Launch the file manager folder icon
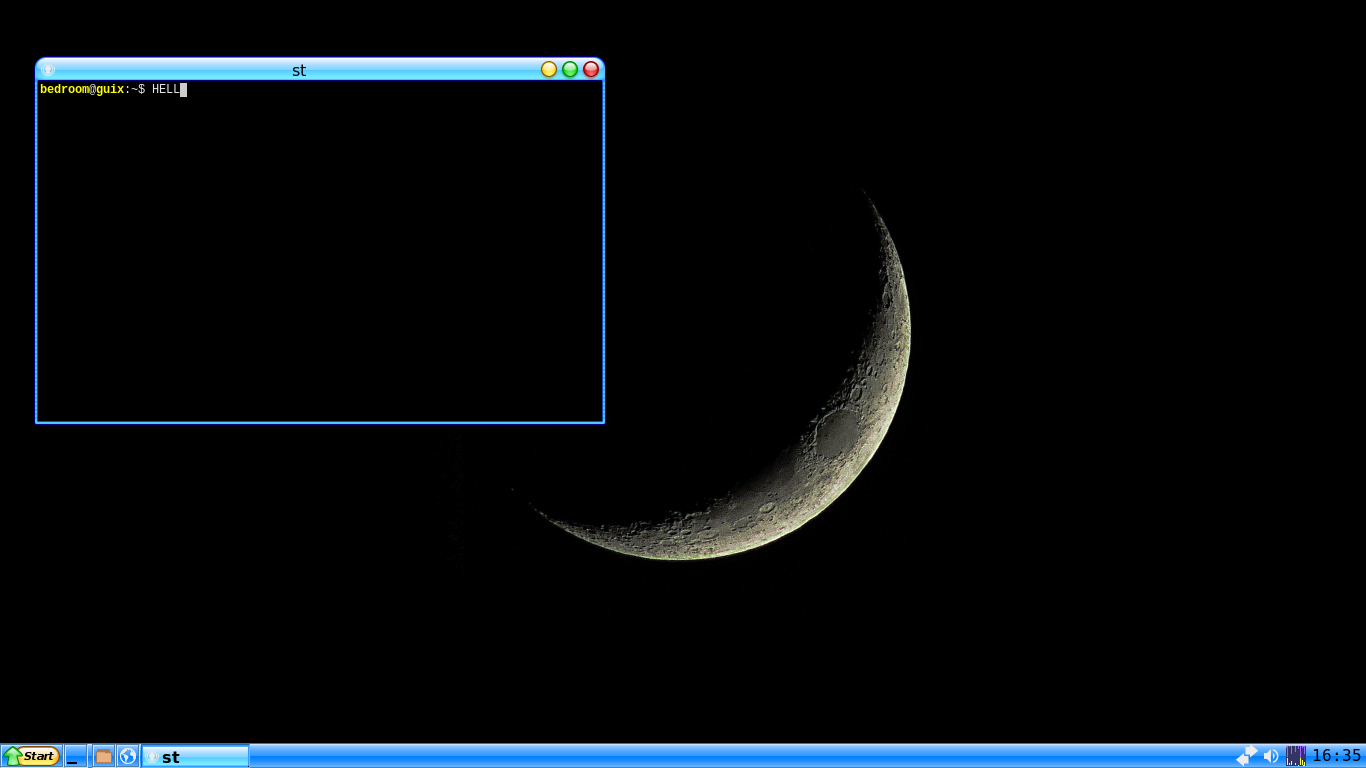1366x768 pixels. [104, 756]
